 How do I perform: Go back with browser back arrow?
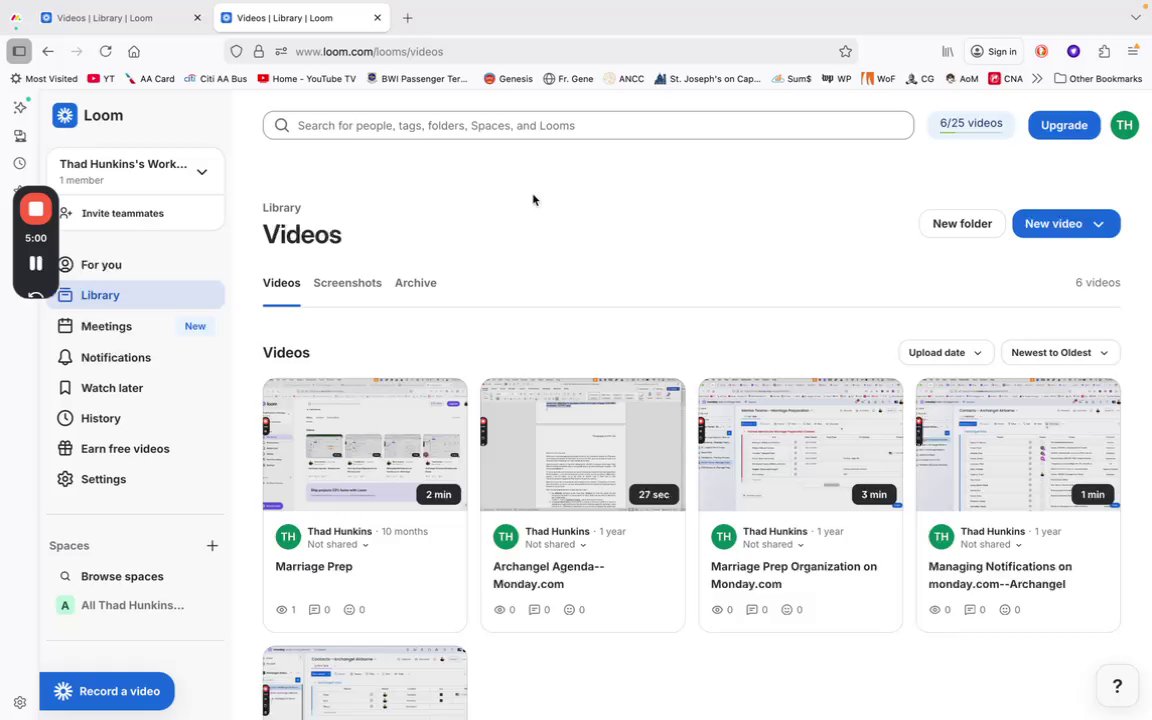pyautogui.click(x=48, y=51)
